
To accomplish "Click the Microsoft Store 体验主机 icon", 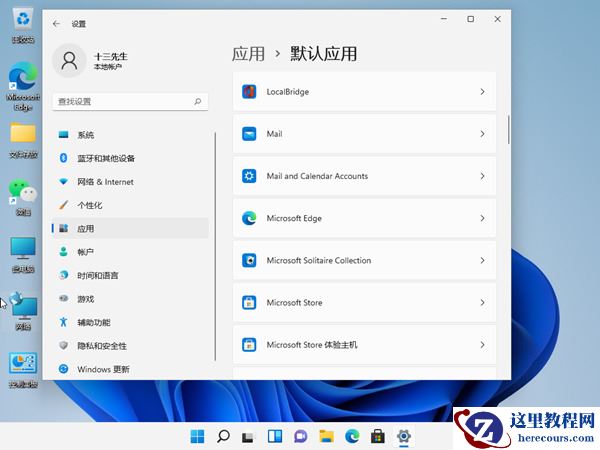I will pyautogui.click(x=249, y=345).
